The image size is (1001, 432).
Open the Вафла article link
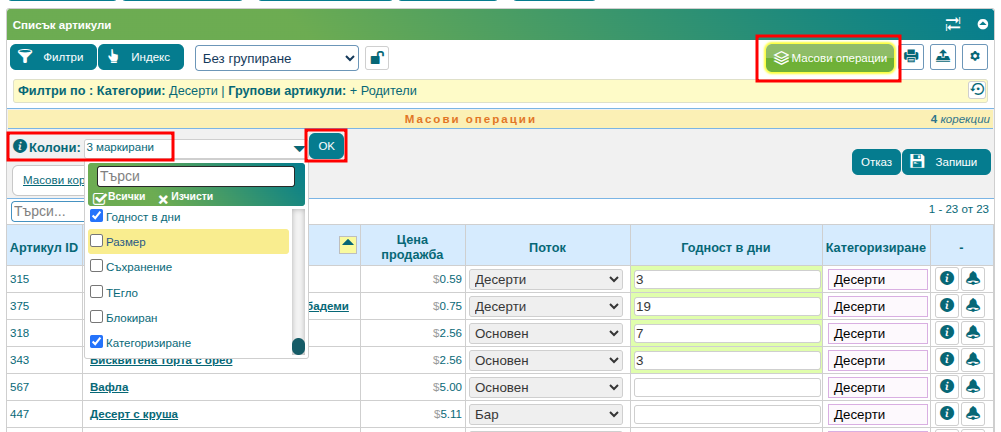point(109,387)
